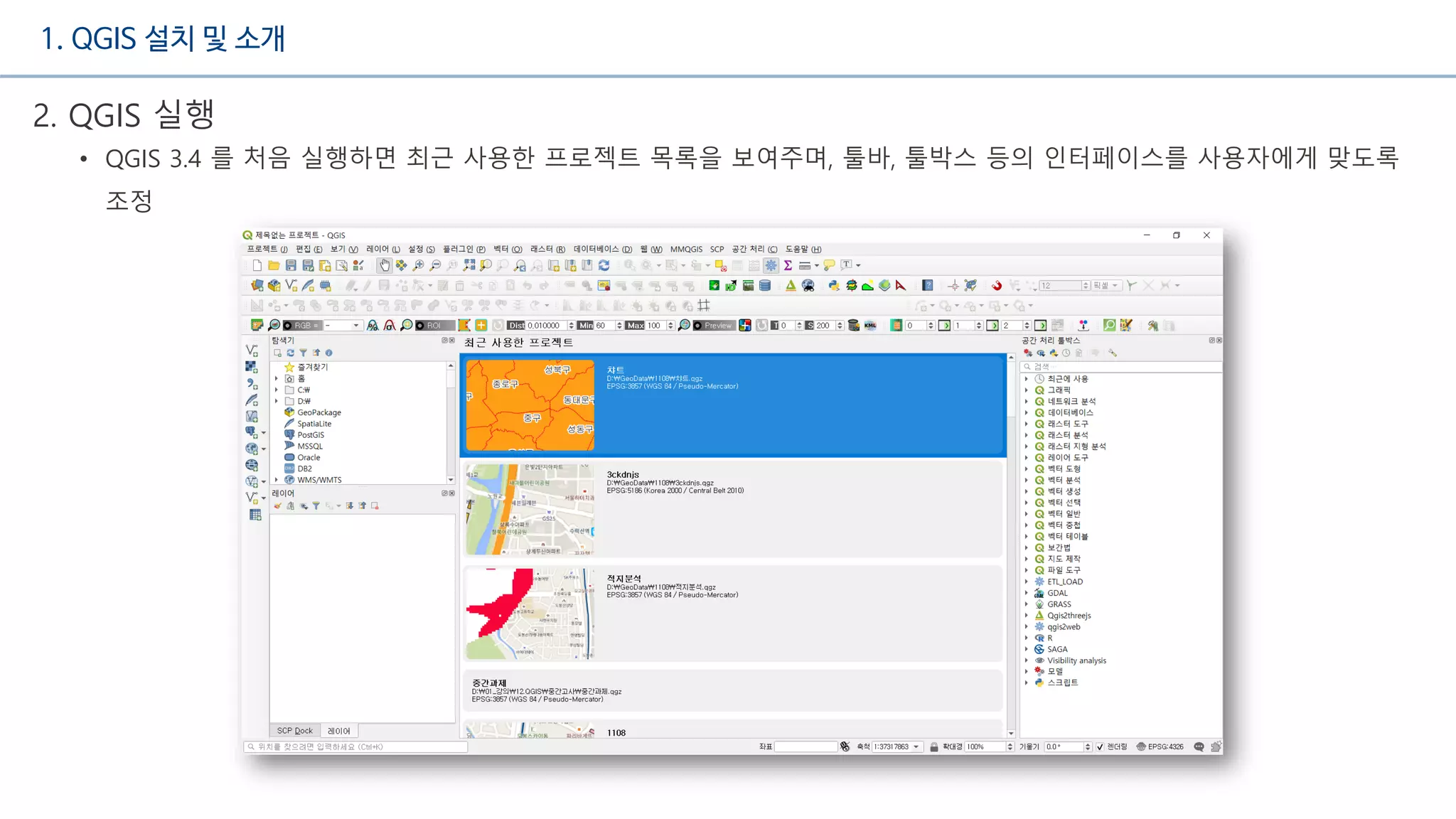Open the 픽셀 unit dropdown
The image size is (1456, 819).
pyautogui.click(x=1106, y=286)
